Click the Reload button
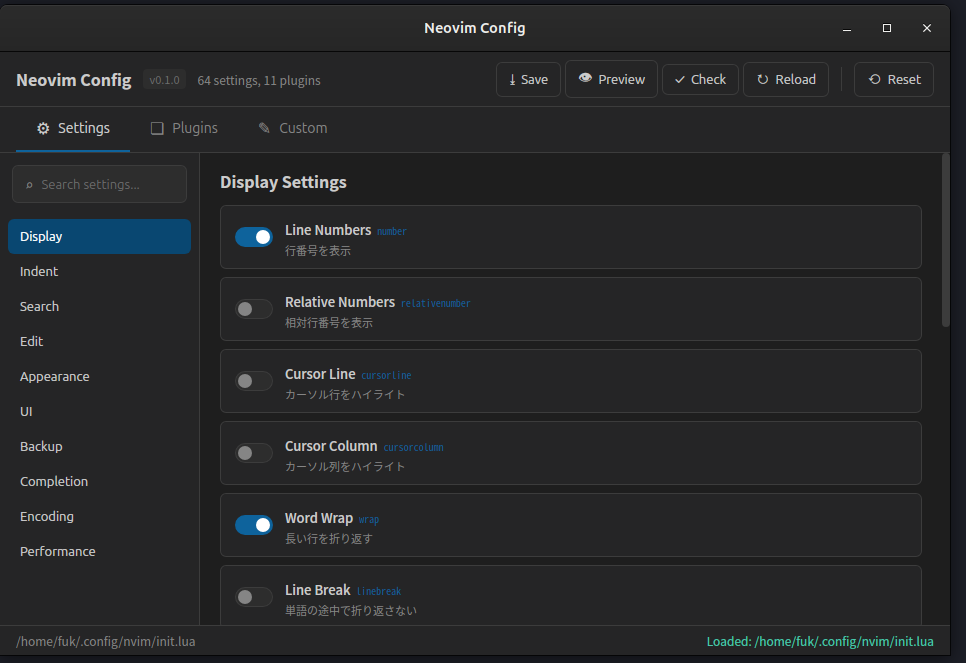This screenshot has width=966, height=663. coord(785,79)
